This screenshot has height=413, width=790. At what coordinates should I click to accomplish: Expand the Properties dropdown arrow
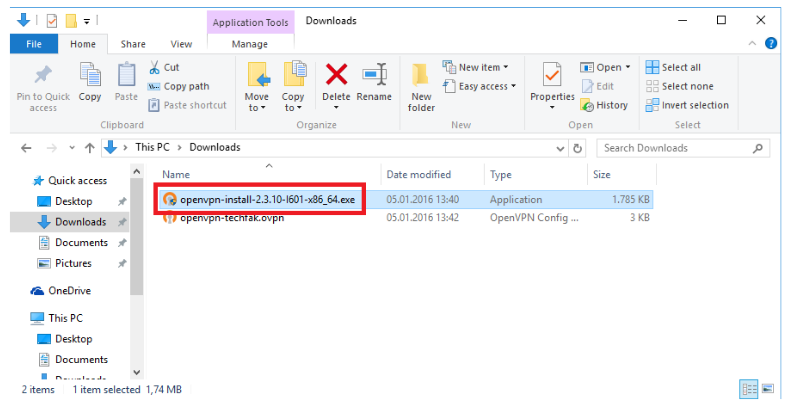[552, 107]
